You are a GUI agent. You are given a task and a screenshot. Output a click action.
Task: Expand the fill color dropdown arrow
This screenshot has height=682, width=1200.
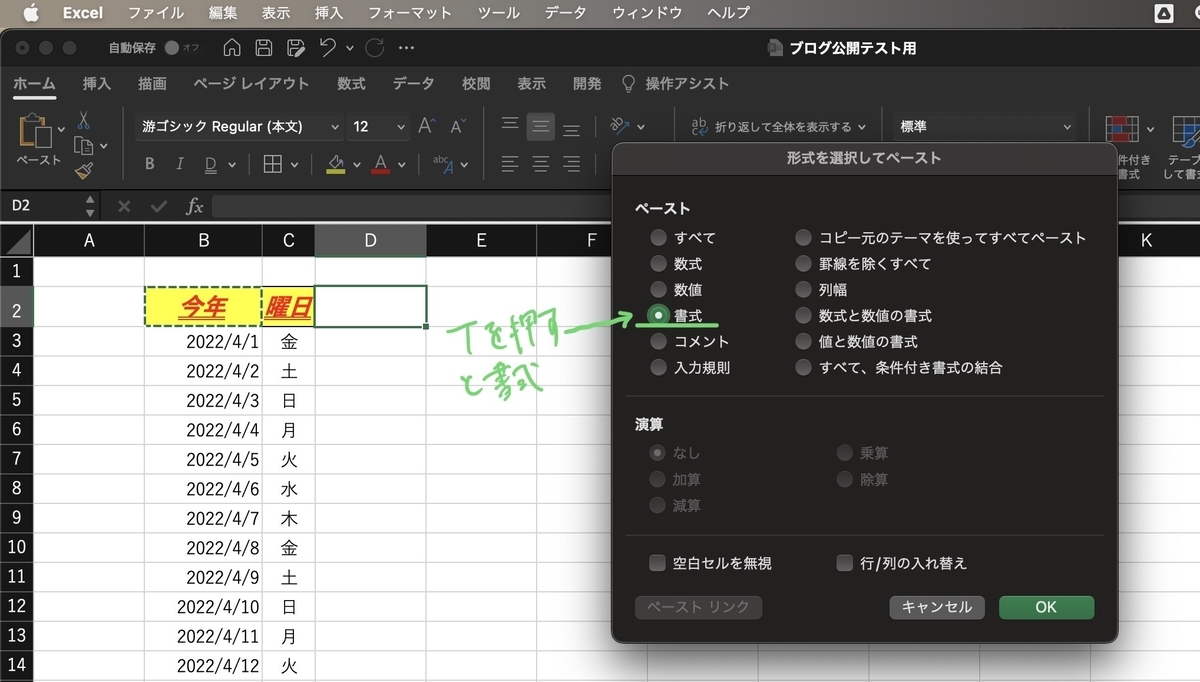coord(358,165)
